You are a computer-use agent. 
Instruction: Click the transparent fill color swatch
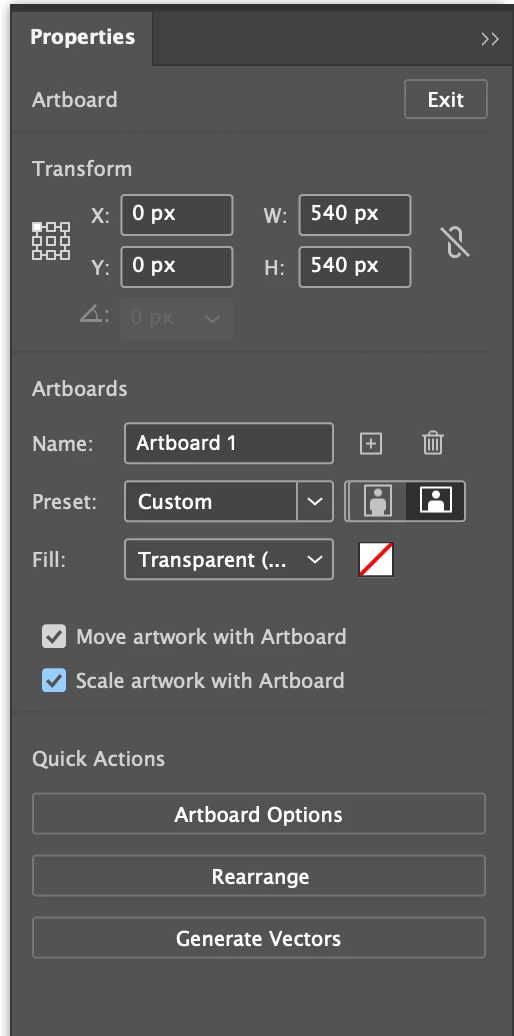[x=376, y=560]
